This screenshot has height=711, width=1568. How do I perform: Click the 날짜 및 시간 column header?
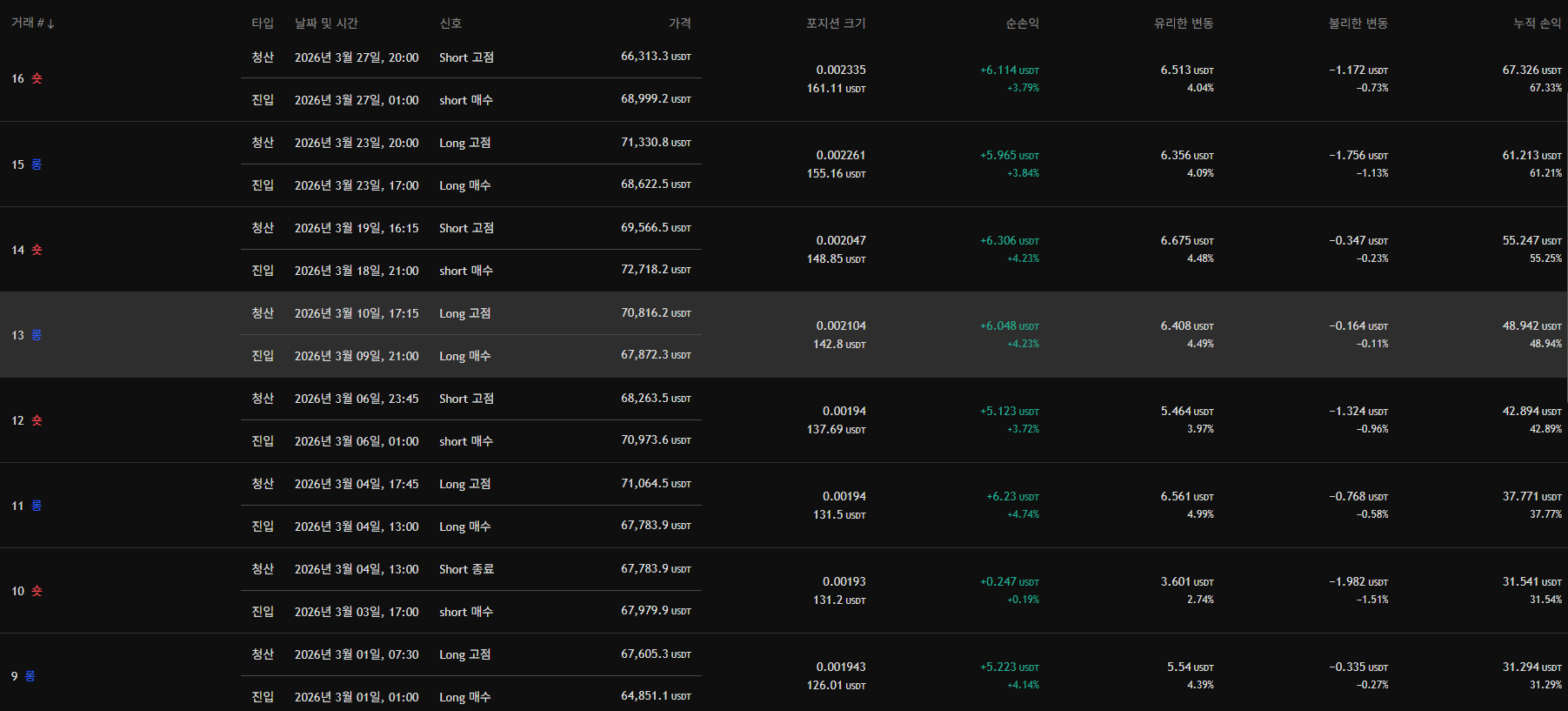point(326,23)
